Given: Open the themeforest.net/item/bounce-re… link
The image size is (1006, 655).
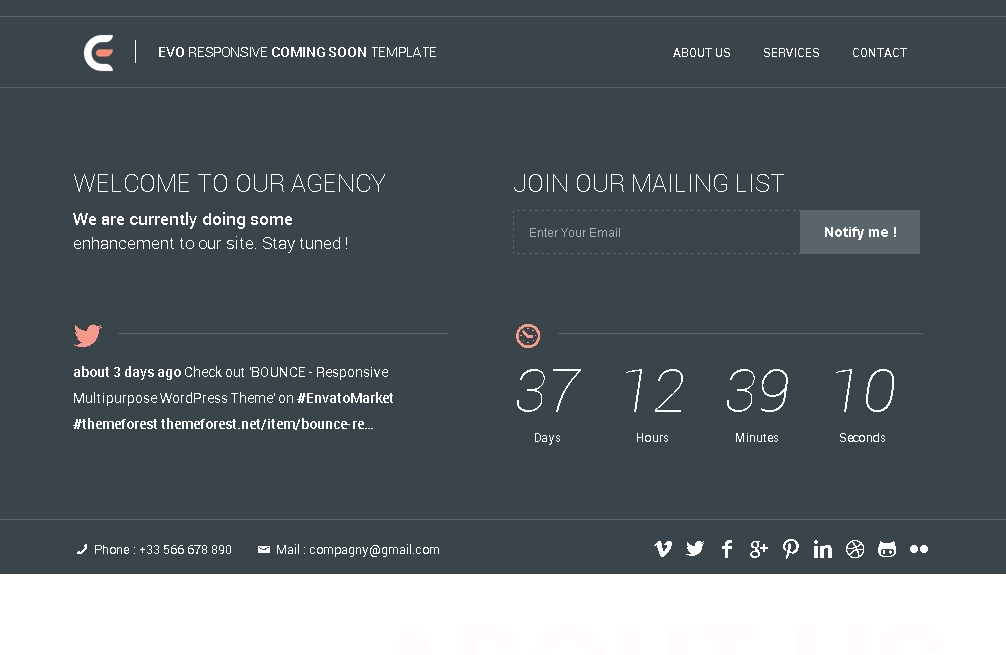Looking at the screenshot, I should tap(267, 424).
